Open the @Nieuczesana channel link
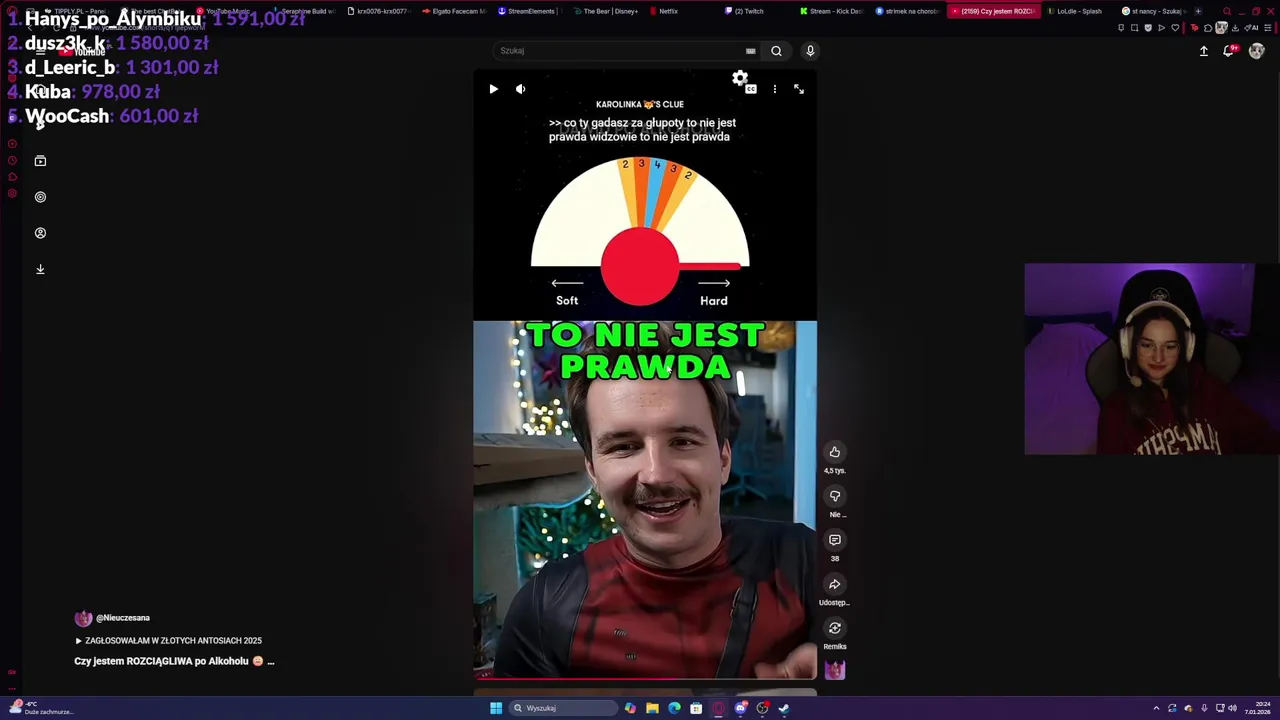 coord(123,618)
